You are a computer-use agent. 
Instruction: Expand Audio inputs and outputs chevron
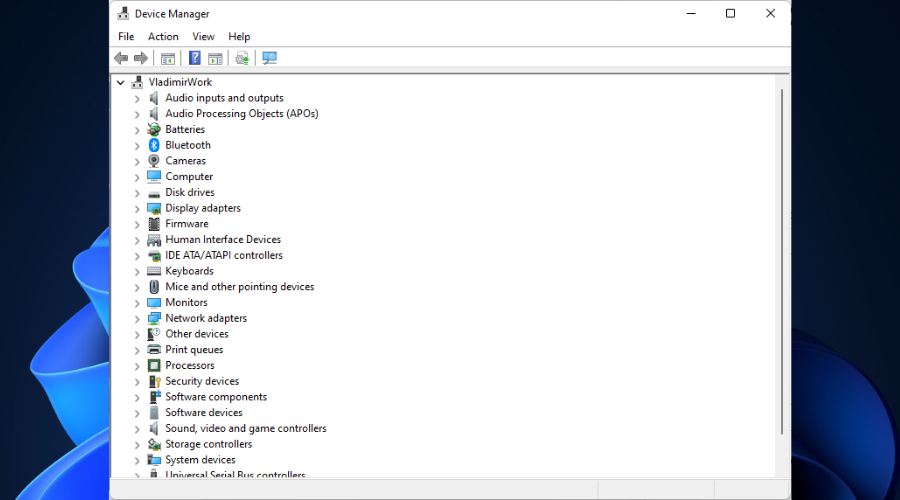click(x=137, y=99)
